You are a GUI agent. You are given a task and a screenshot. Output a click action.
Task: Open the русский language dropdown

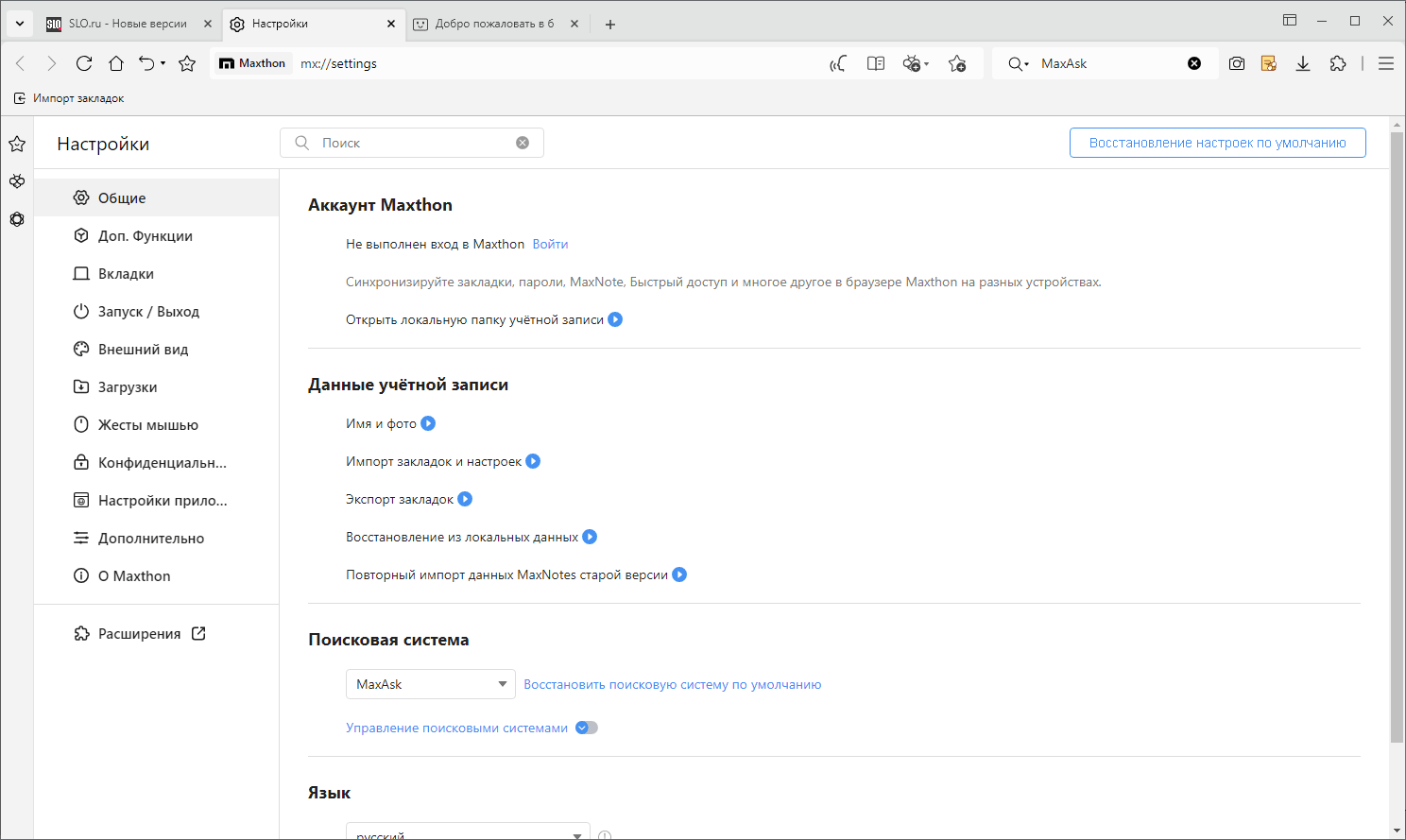coord(468,831)
